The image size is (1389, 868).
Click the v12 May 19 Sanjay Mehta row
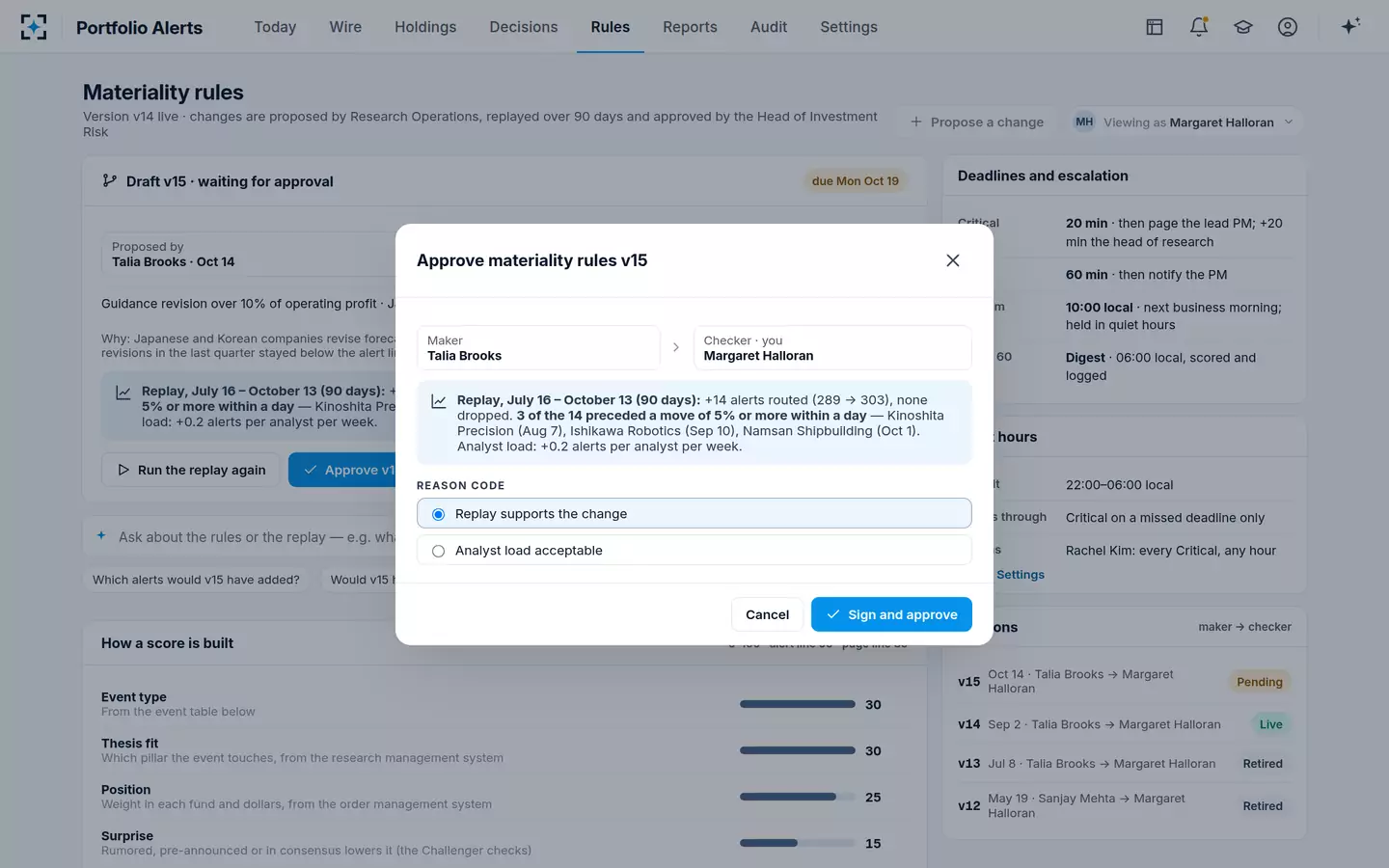pos(1124,805)
